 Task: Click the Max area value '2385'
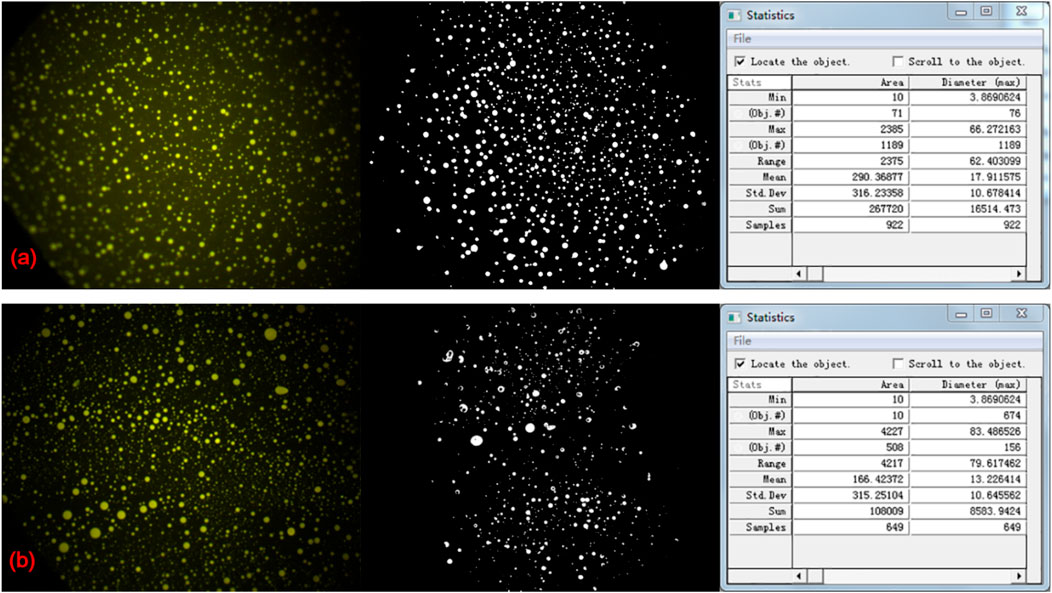[892, 129]
